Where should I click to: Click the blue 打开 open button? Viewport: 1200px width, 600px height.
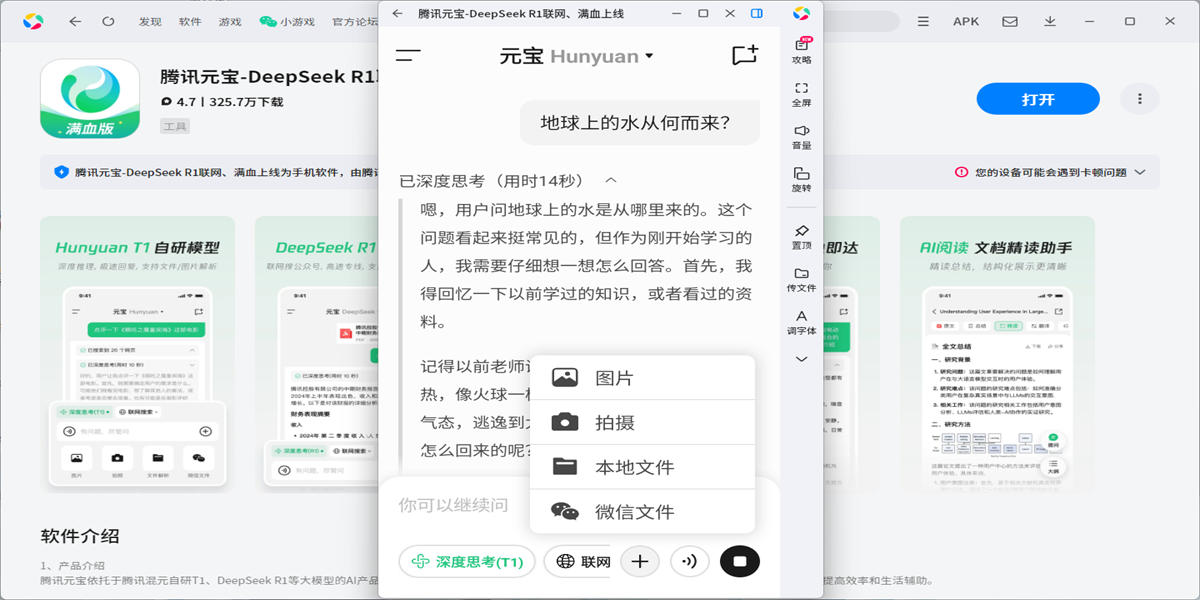1038,99
